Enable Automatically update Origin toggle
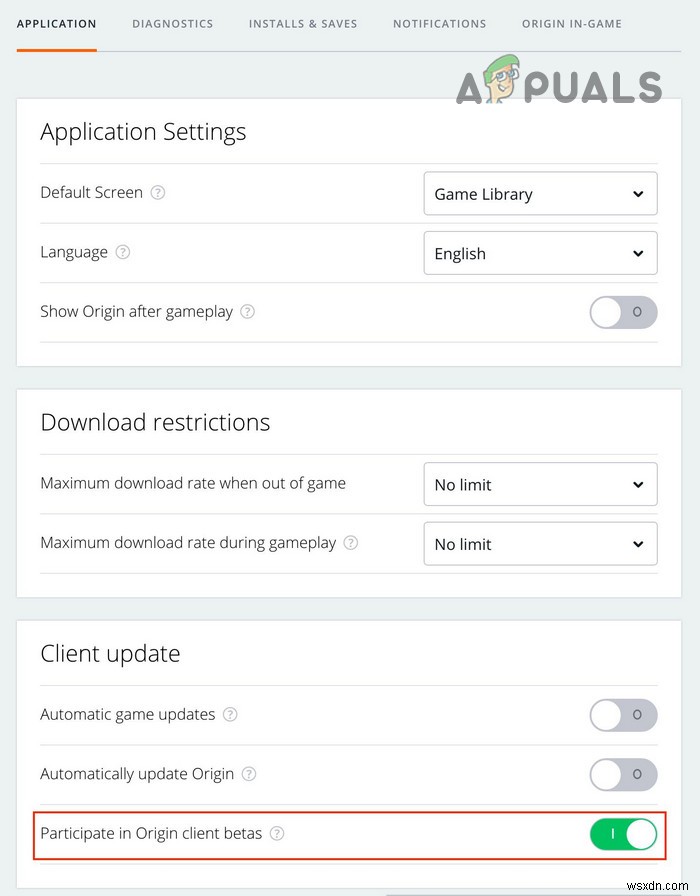Screen dimensions: 700x896 [623, 774]
